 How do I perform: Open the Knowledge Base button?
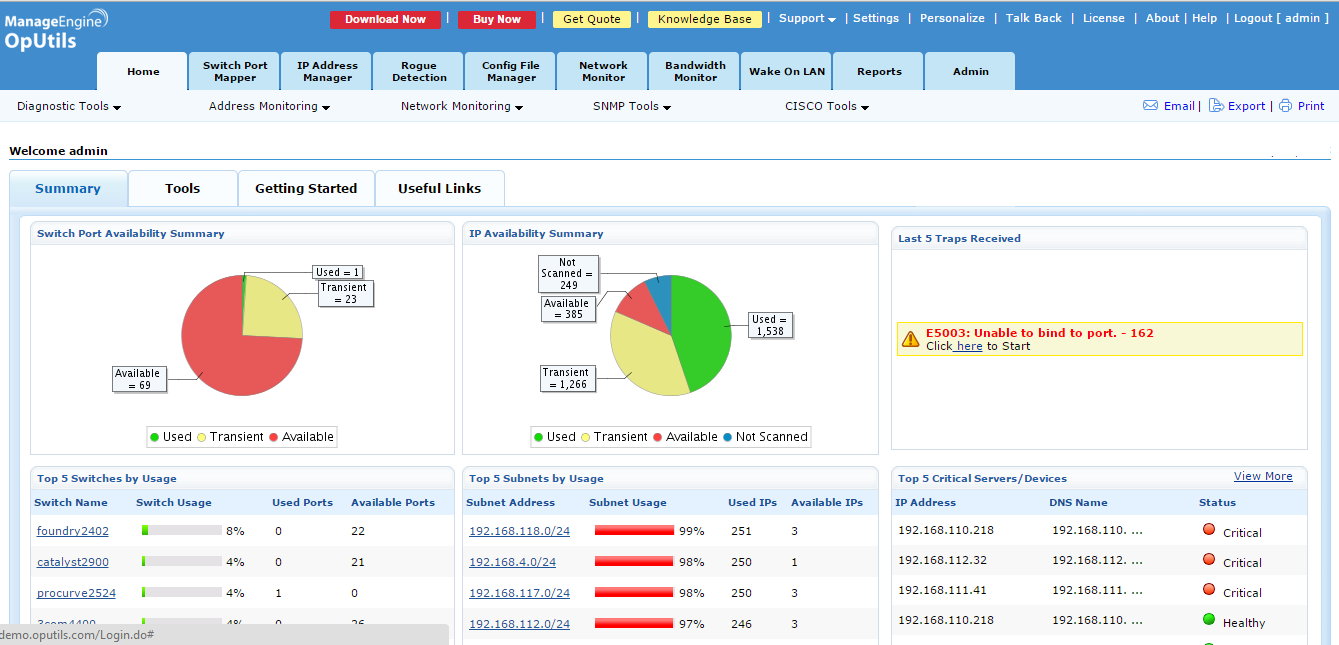coord(705,19)
